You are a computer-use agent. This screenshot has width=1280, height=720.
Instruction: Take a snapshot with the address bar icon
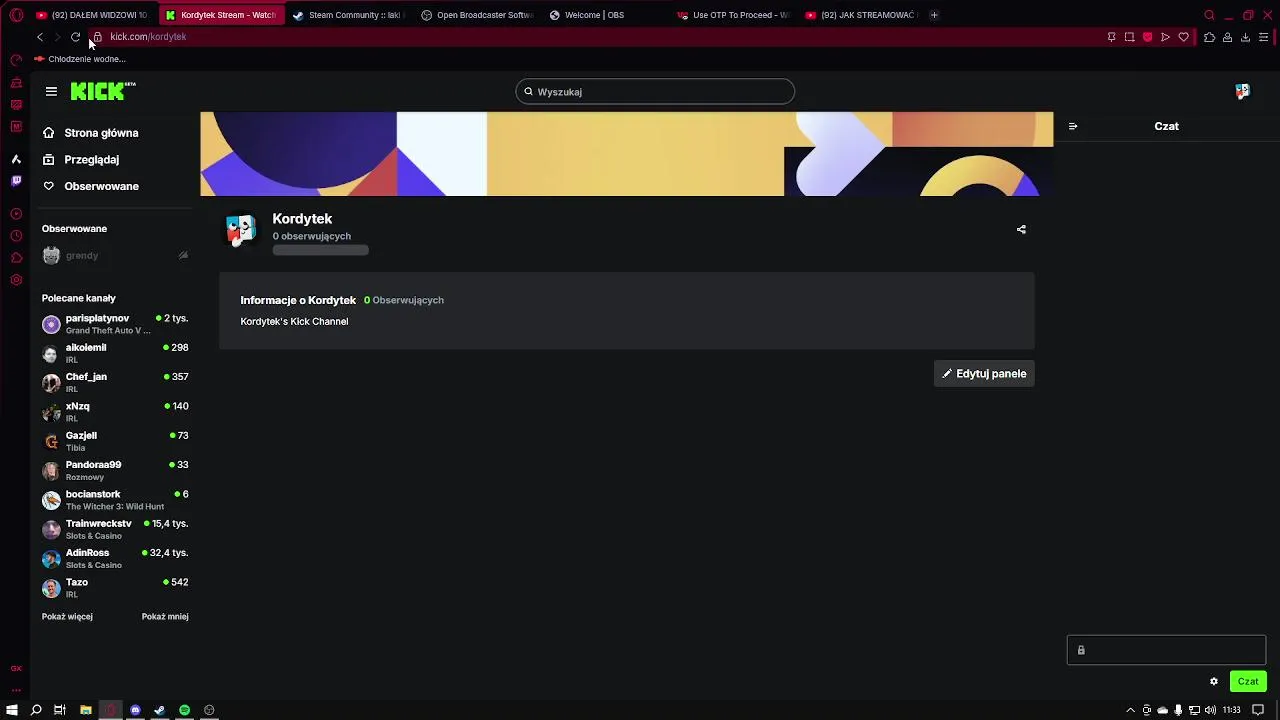(x=1129, y=37)
